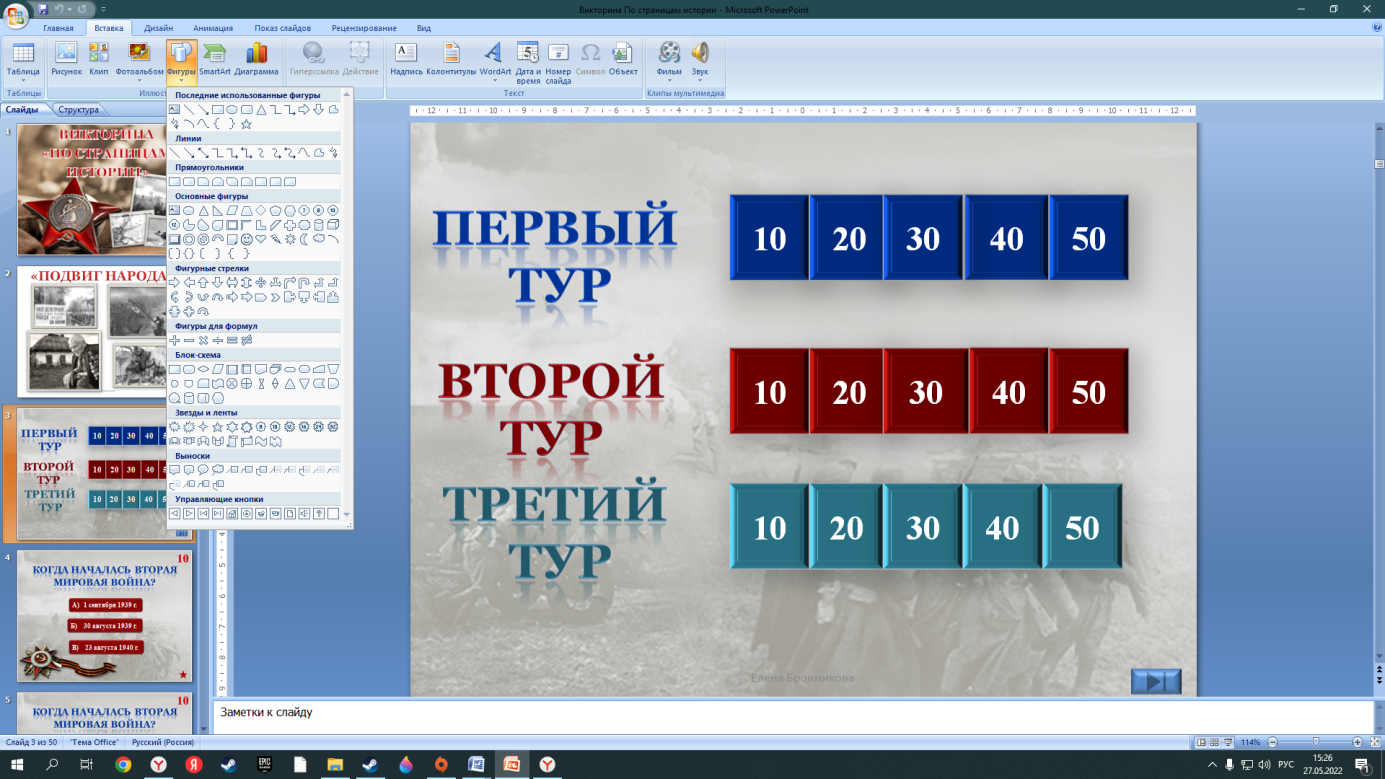Click blue 10 button of Первый тур
Viewport: 1385px width, 779px height.
[769, 237]
